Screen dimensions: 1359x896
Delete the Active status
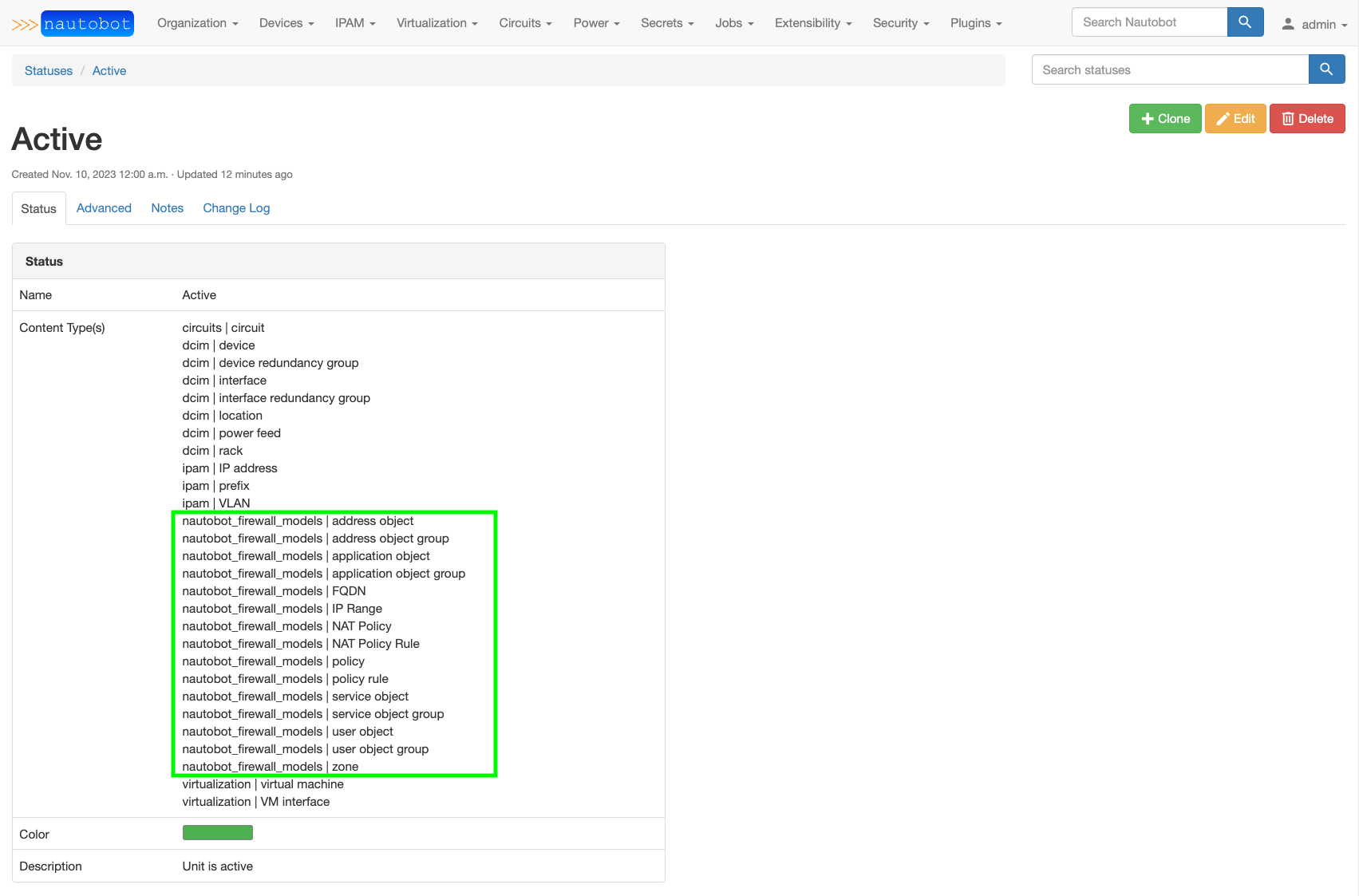point(1306,119)
